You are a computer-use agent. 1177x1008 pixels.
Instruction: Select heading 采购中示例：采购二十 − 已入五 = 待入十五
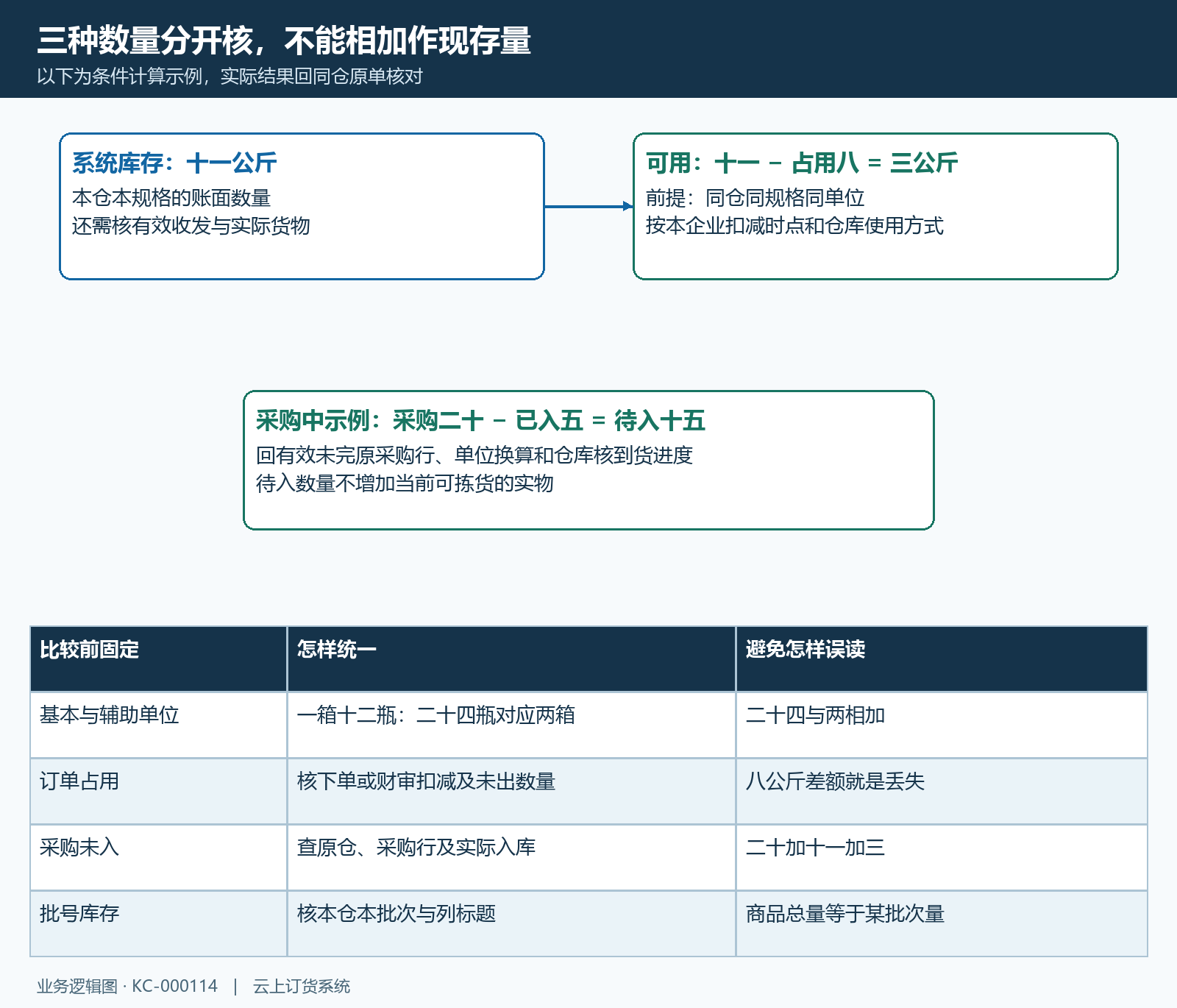tap(480, 421)
